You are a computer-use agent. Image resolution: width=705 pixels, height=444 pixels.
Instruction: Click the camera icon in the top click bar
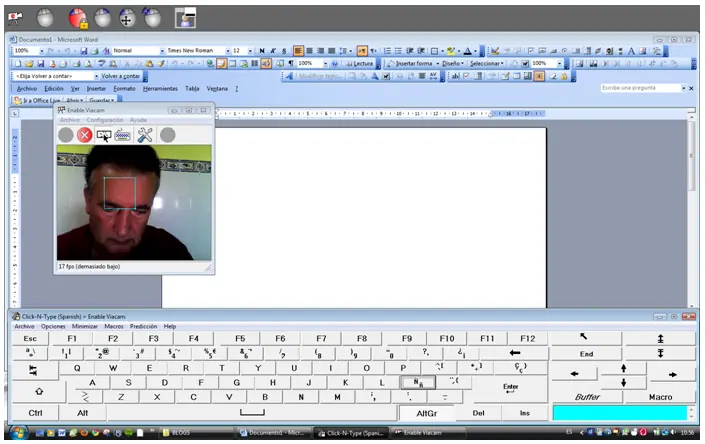15,17
